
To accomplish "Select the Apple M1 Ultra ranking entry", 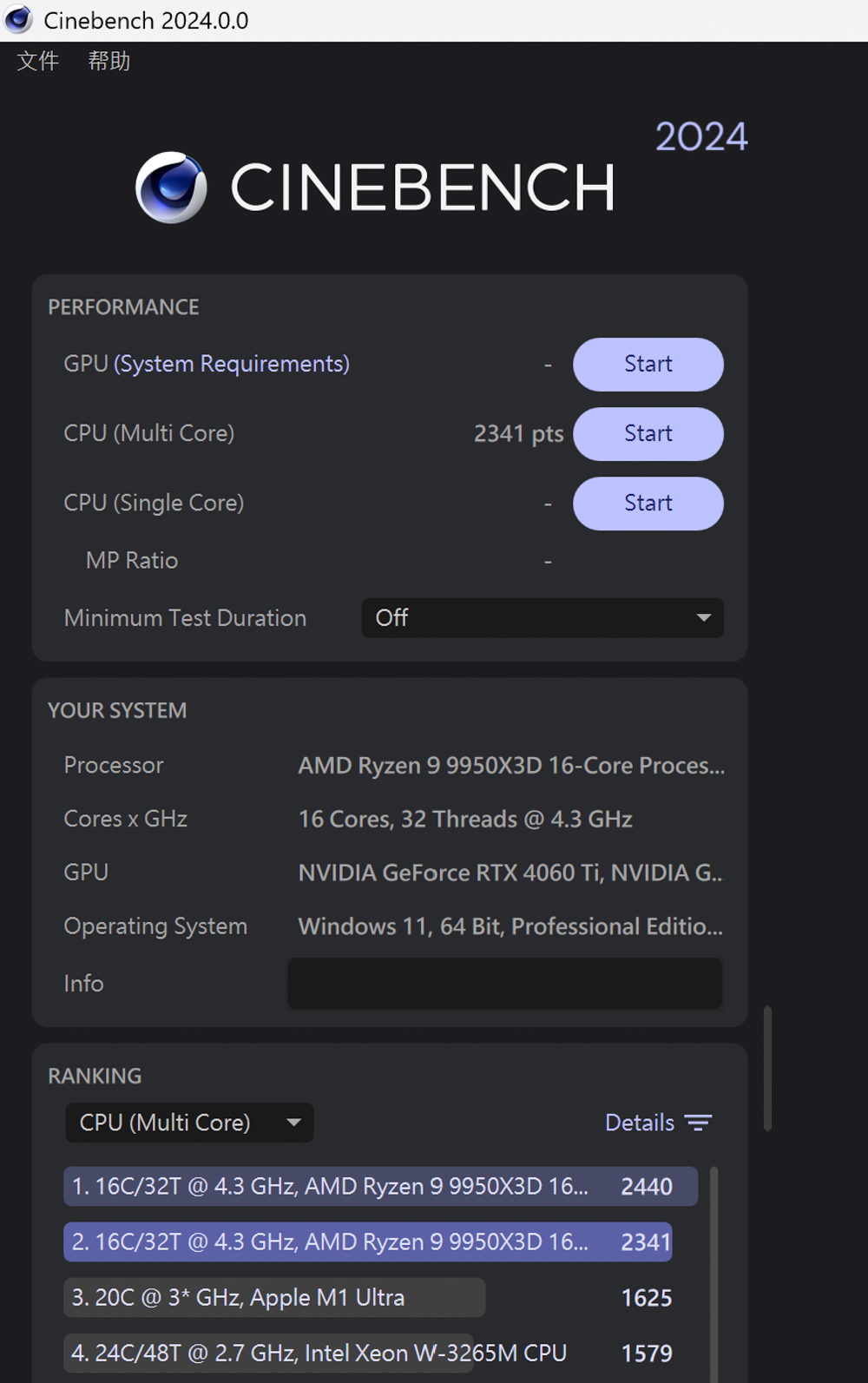I will pos(274,1298).
